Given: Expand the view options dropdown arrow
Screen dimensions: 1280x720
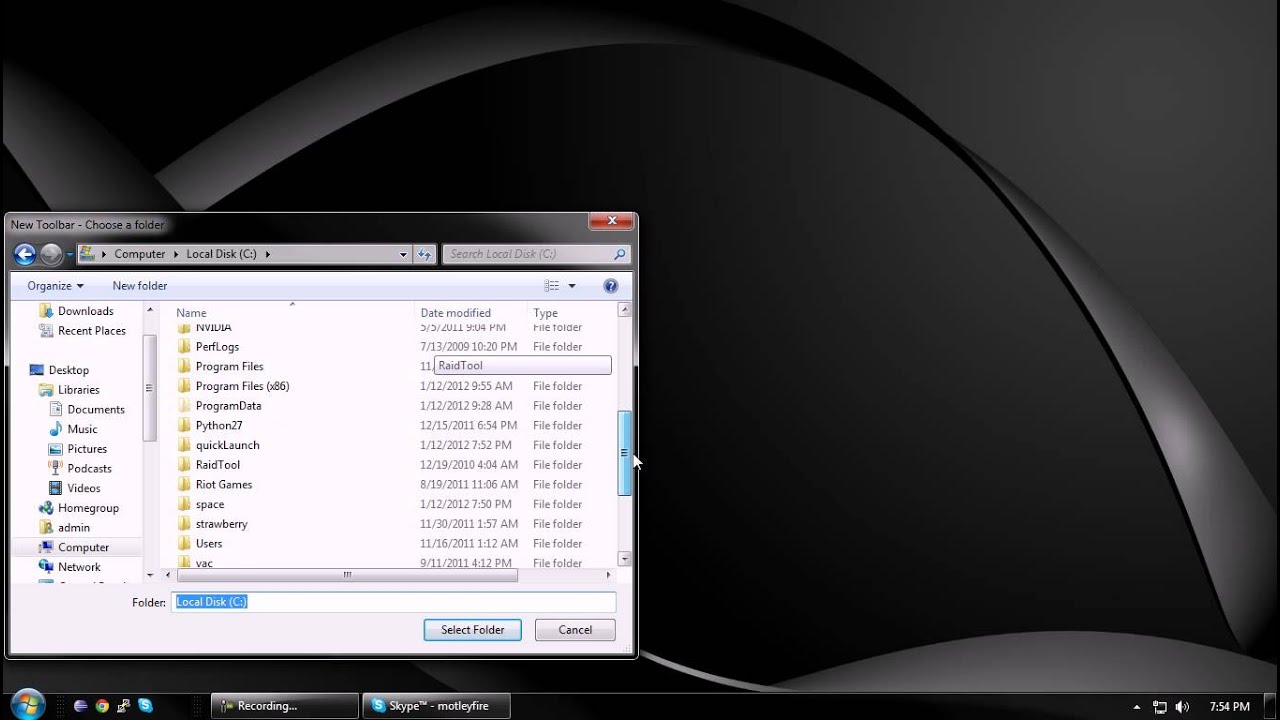Looking at the screenshot, I should (572, 286).
